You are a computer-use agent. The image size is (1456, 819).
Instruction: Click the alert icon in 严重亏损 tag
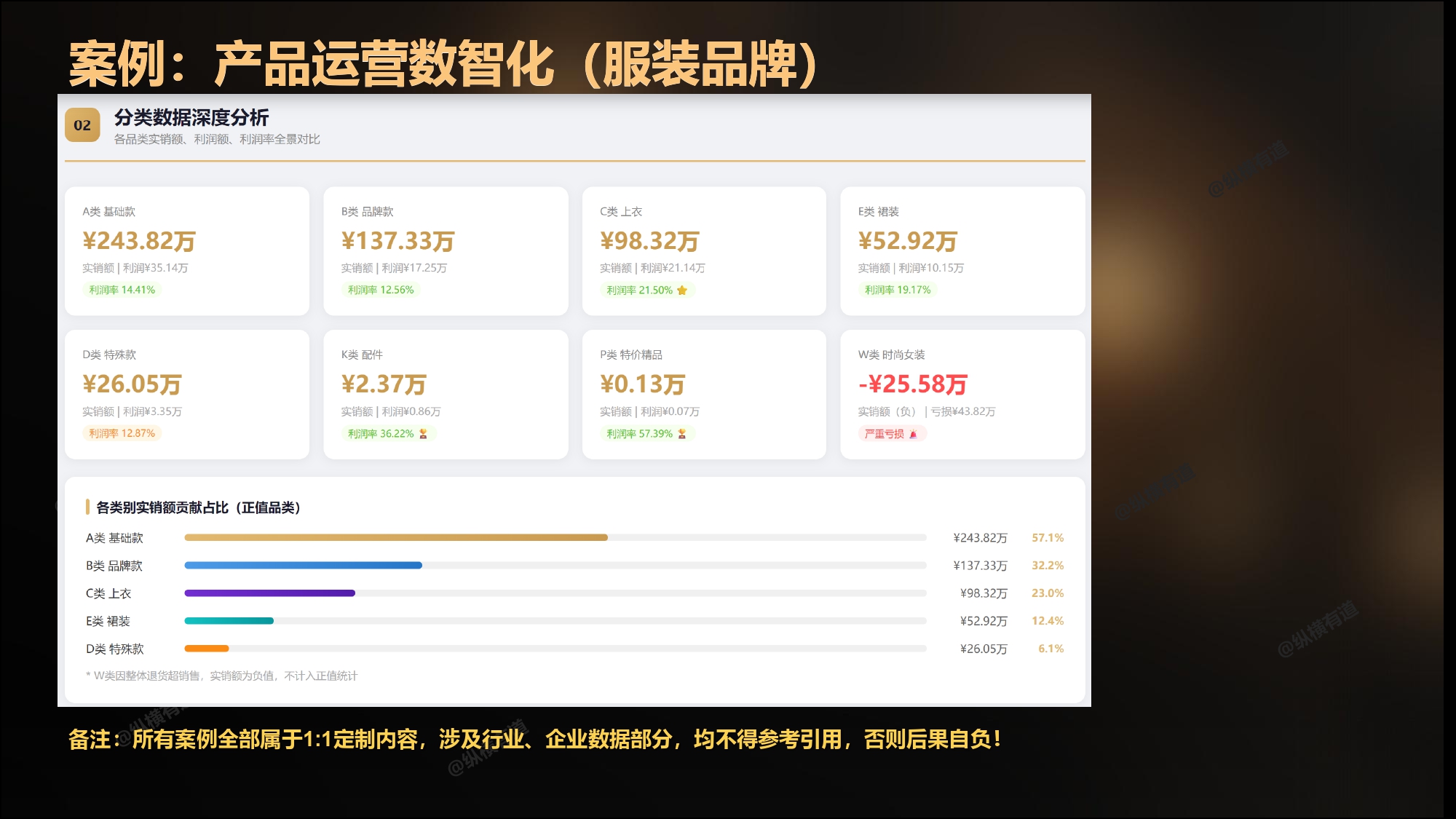[913, 433]
